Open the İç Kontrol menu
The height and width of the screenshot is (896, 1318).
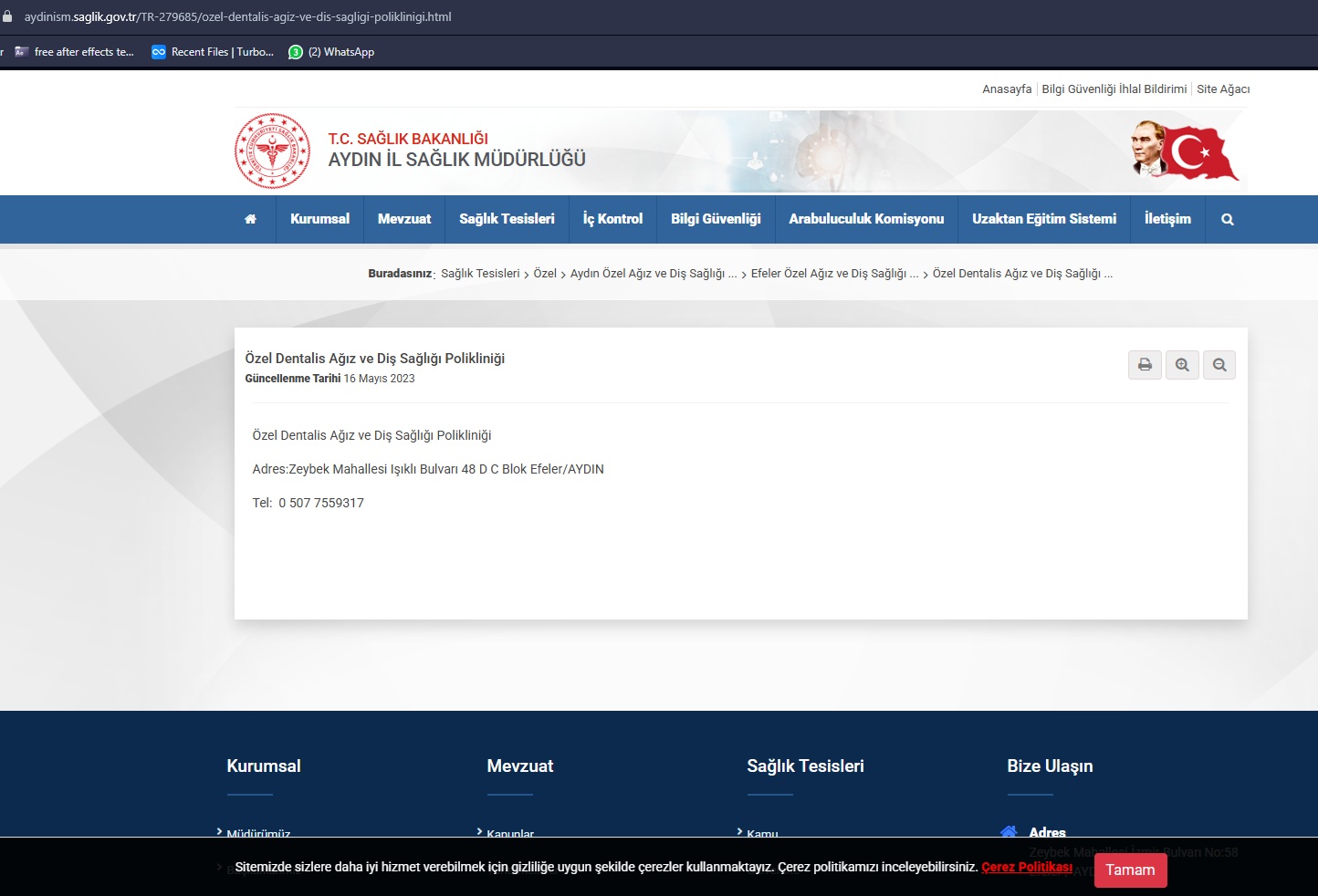612,219
